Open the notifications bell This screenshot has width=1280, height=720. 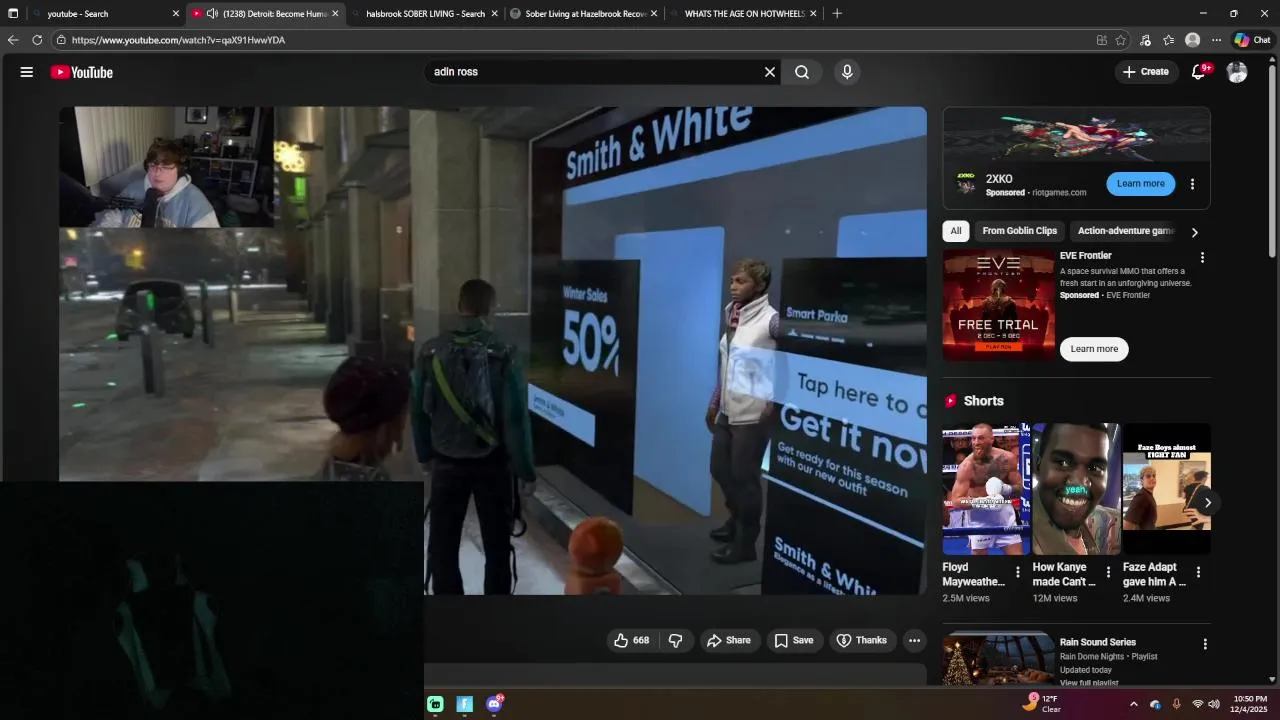pyautogui.click(x=1198, y=72)
